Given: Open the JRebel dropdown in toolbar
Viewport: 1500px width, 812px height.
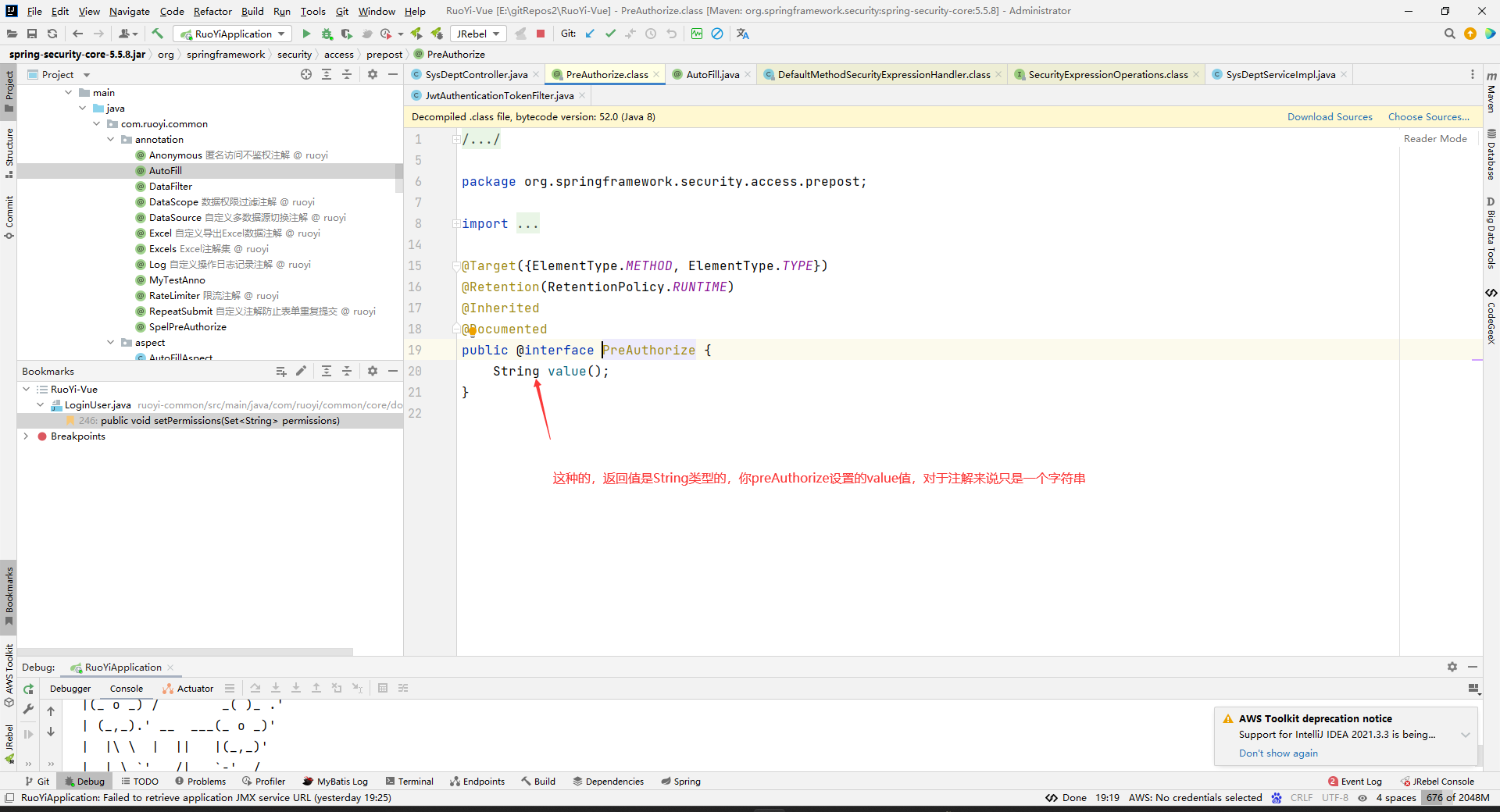Looking at the screenshot, I should 479,34.
